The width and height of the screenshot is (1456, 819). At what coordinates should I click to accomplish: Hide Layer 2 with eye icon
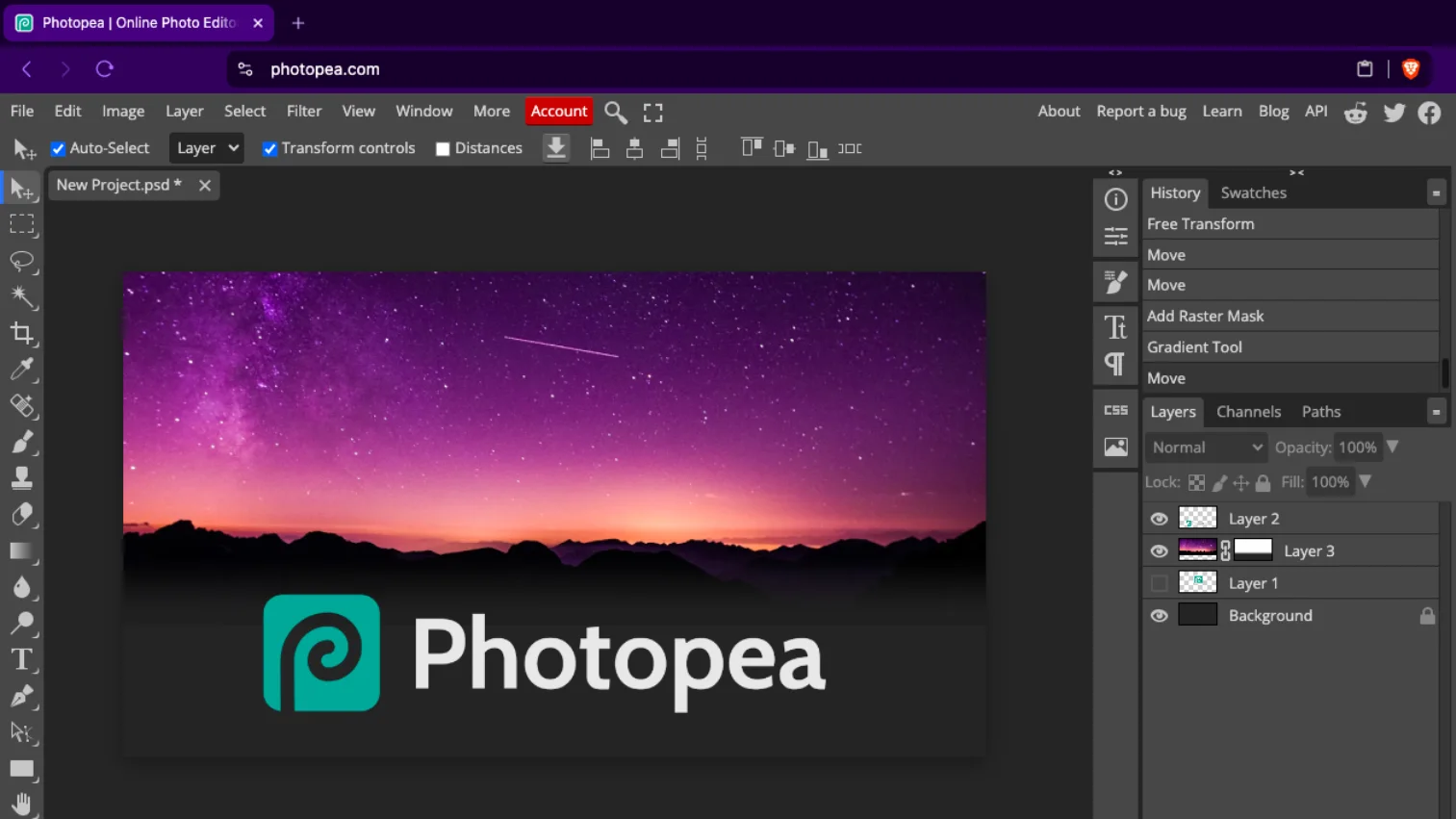[1160, 519]
